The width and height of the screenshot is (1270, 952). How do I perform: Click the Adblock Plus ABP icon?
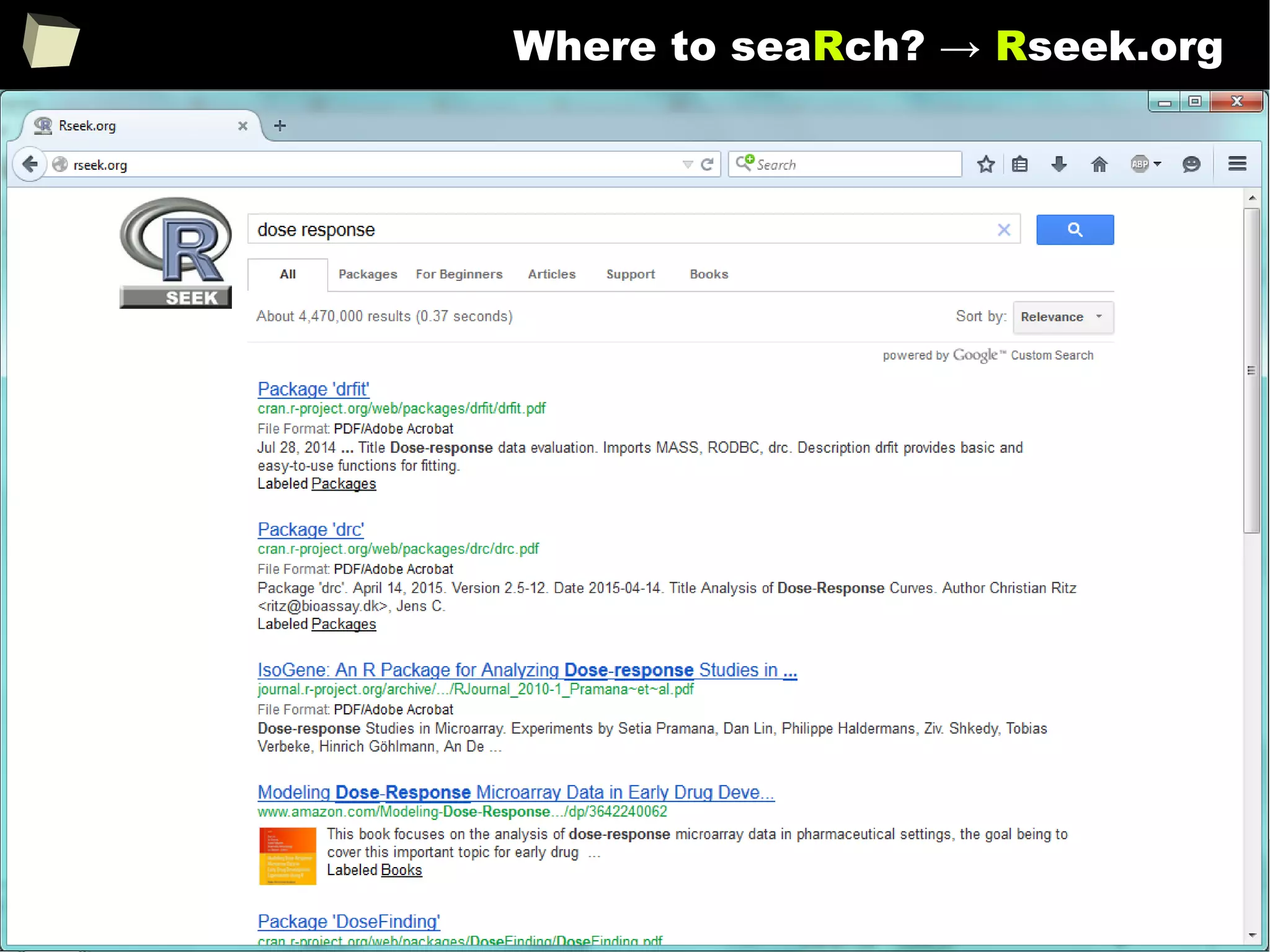pos(1140,164)
